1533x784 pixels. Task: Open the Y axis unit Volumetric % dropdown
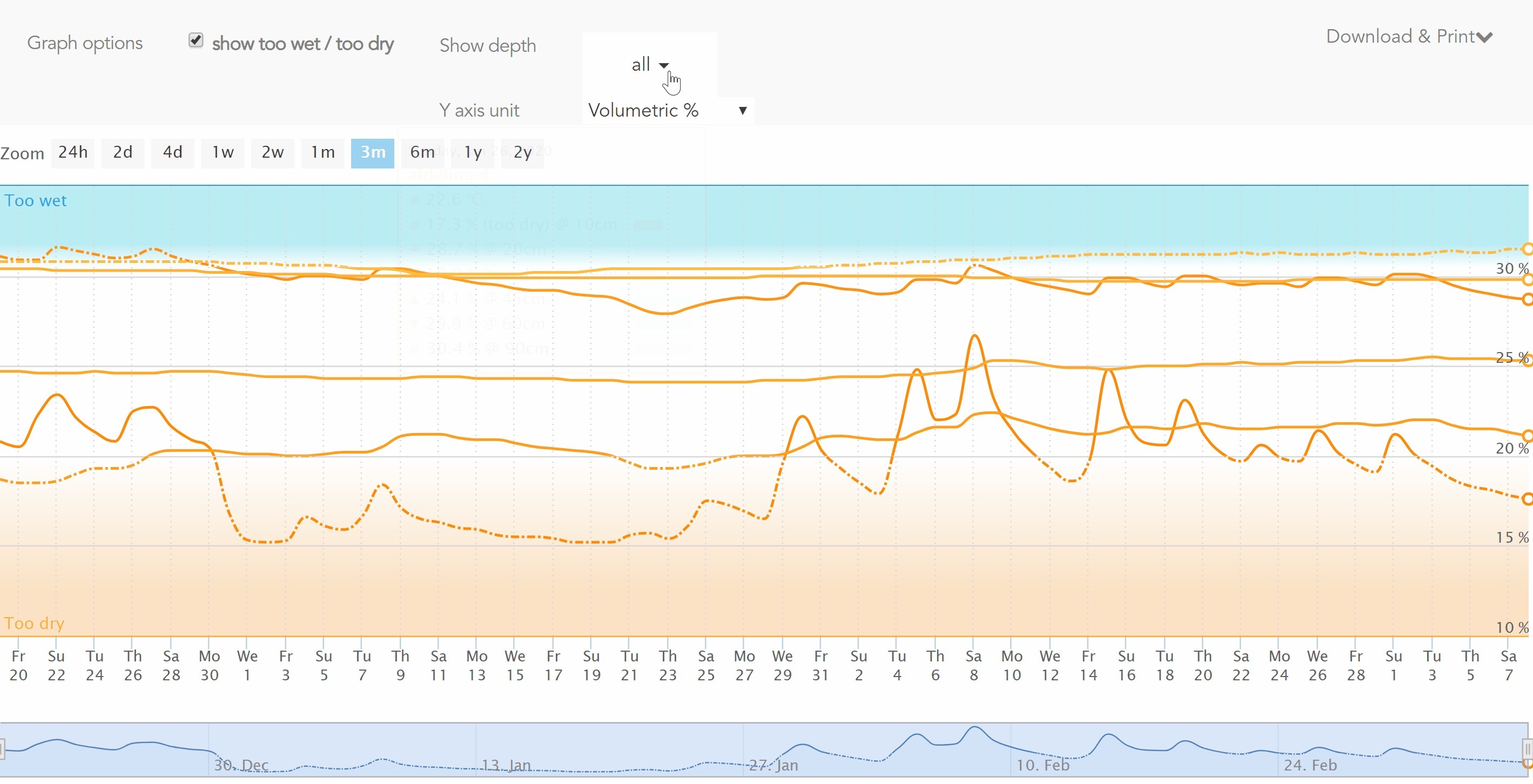(x=668, y=111)
